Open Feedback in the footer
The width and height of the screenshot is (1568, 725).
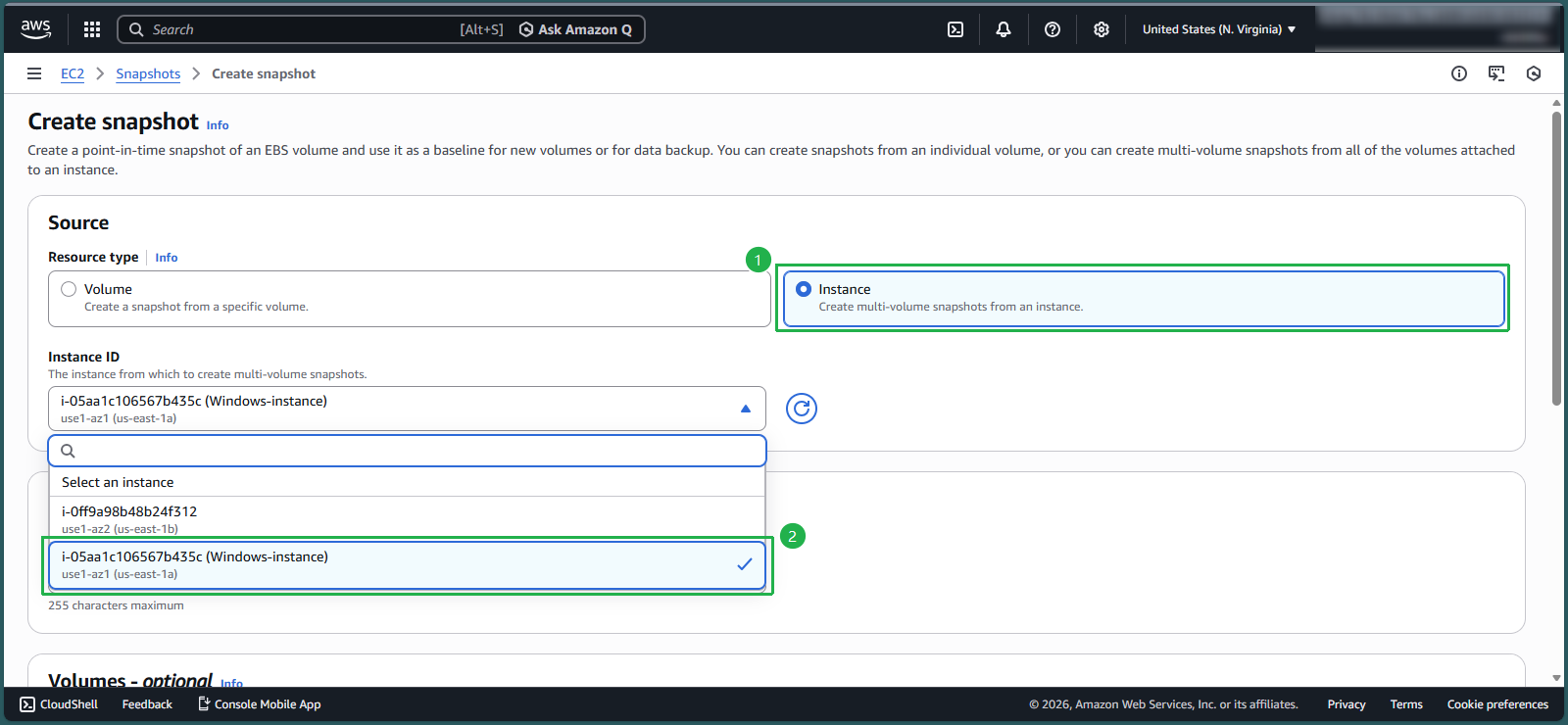(x=147, y=704)
